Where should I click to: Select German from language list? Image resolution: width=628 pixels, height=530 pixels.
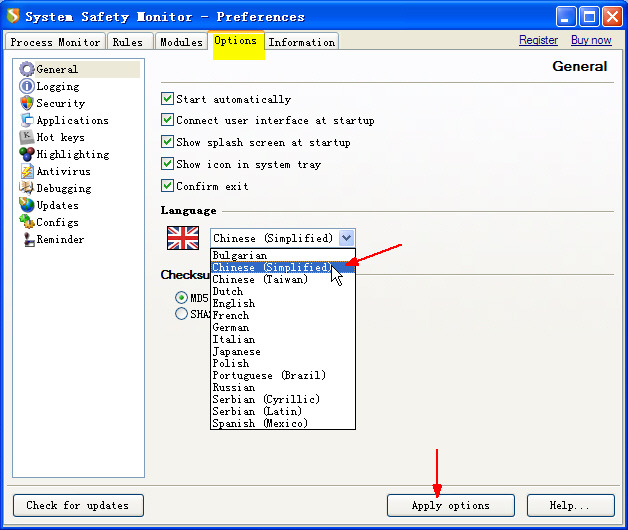(283, 327)
